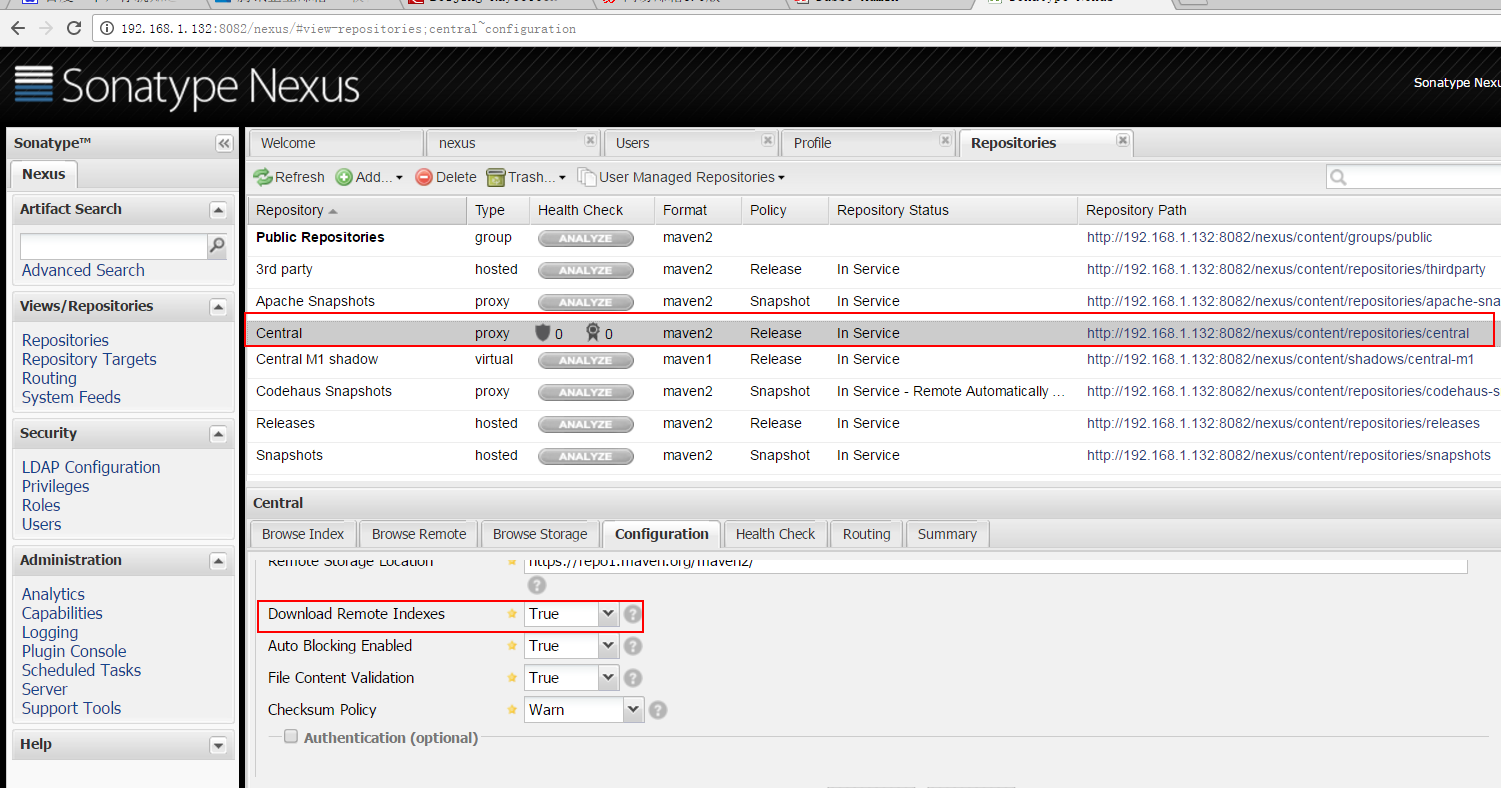Open Support Tools link
Screen dimensions: 1501x788
pos(71,708)
